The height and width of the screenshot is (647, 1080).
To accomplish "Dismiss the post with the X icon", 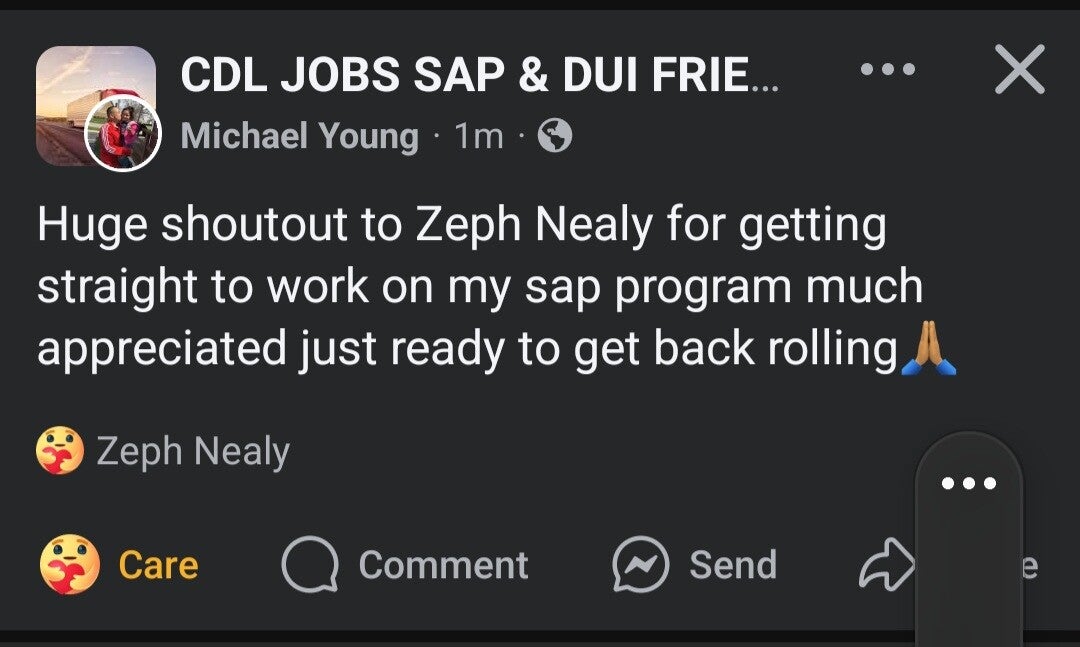I will (1019, 70).
